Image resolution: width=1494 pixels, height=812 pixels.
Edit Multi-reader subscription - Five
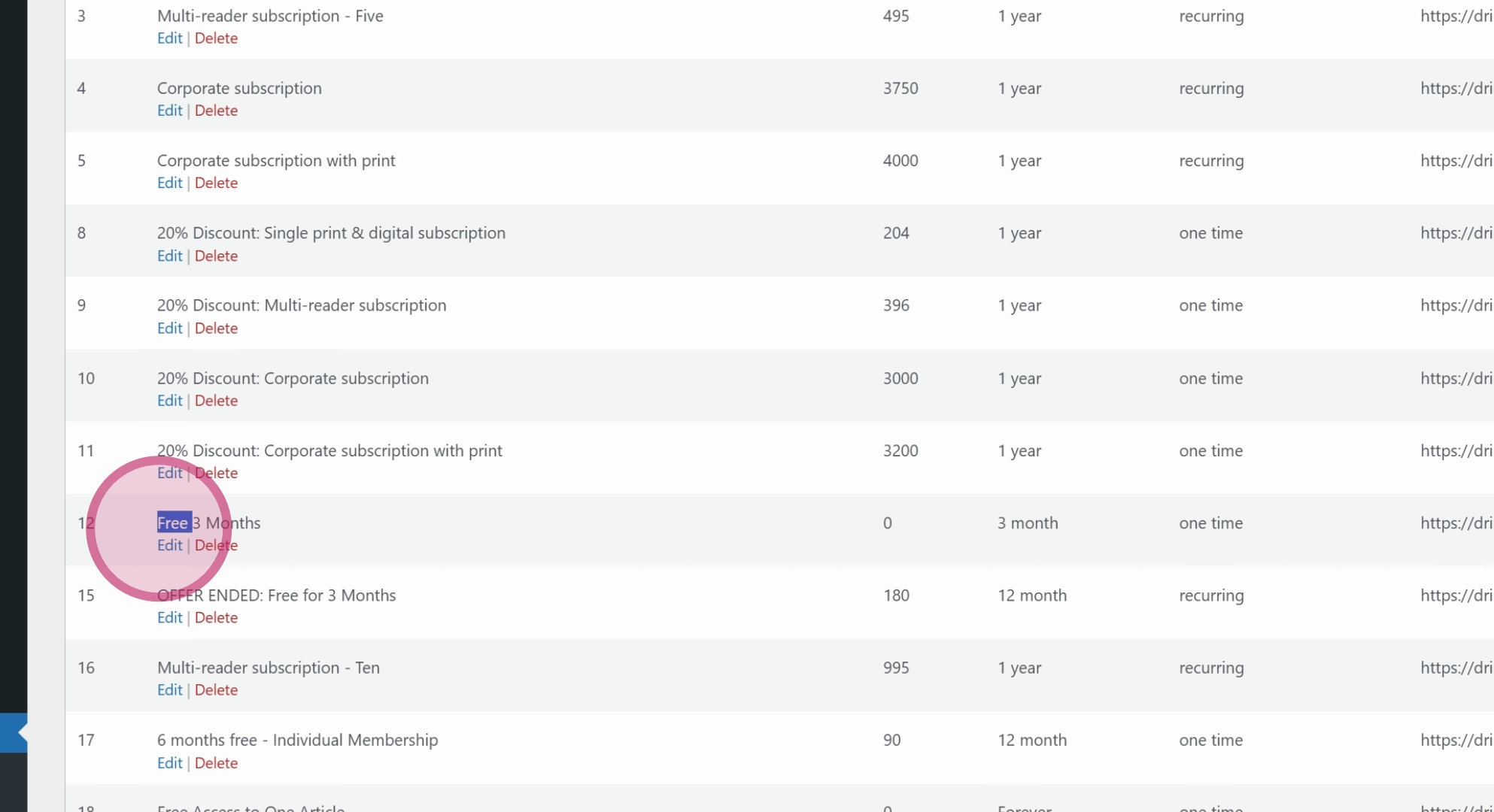click(170, 38)
